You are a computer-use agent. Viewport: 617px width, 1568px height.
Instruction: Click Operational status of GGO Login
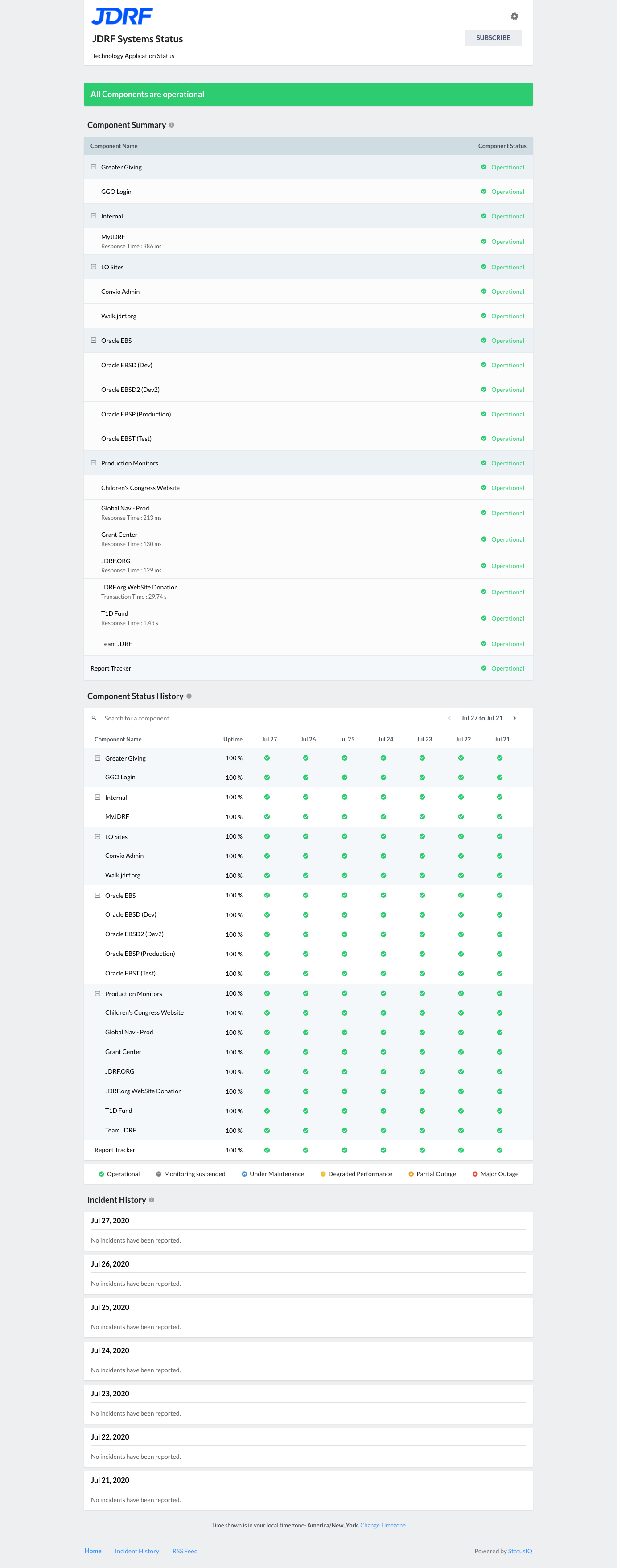502,192
